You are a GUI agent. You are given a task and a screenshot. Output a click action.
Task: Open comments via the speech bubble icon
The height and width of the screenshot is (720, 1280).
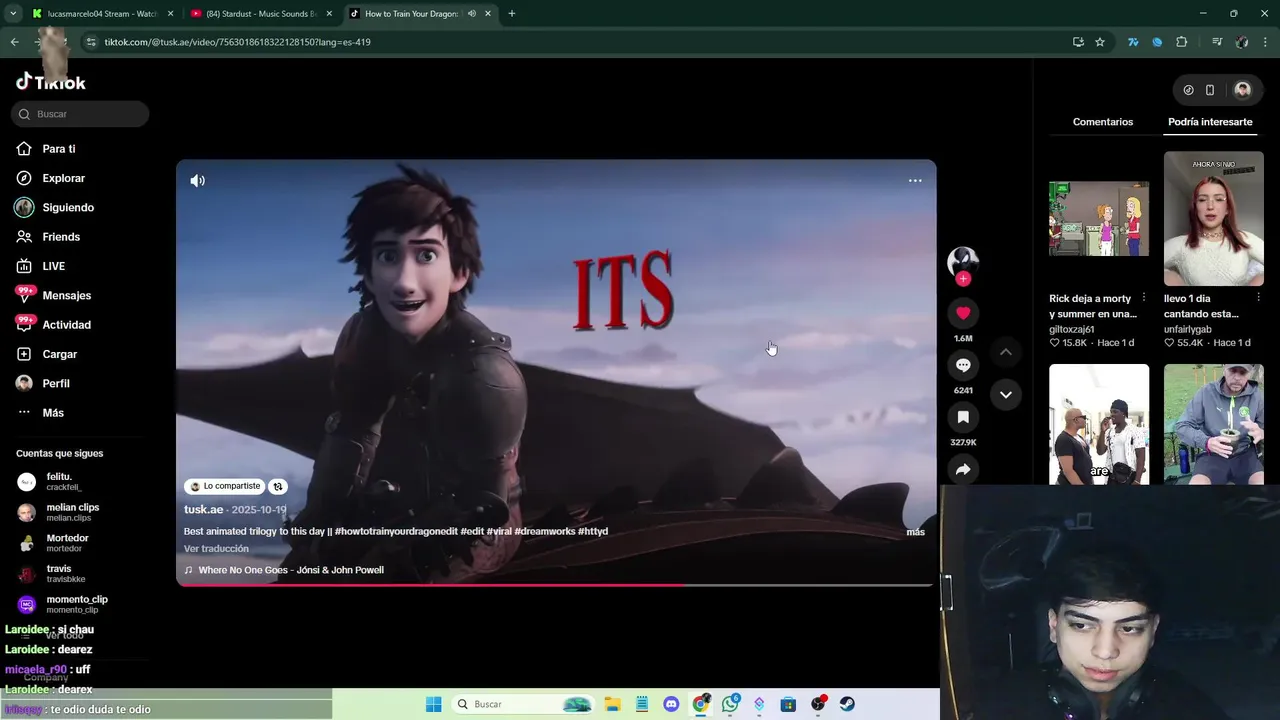[963, 365]
